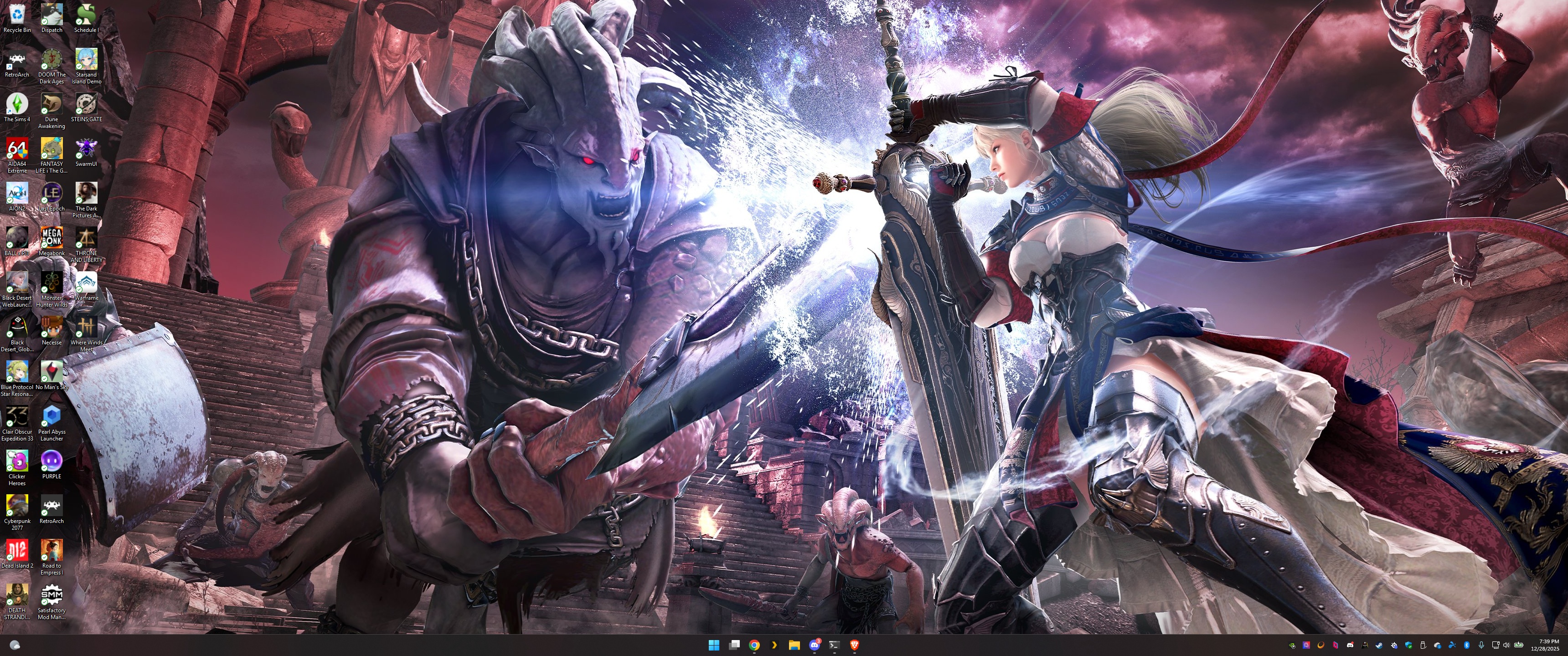This screenshot has width=1568, height=656.
Task: Toggle Bluetooth from the system tray
Action: tap(1468, 646)
